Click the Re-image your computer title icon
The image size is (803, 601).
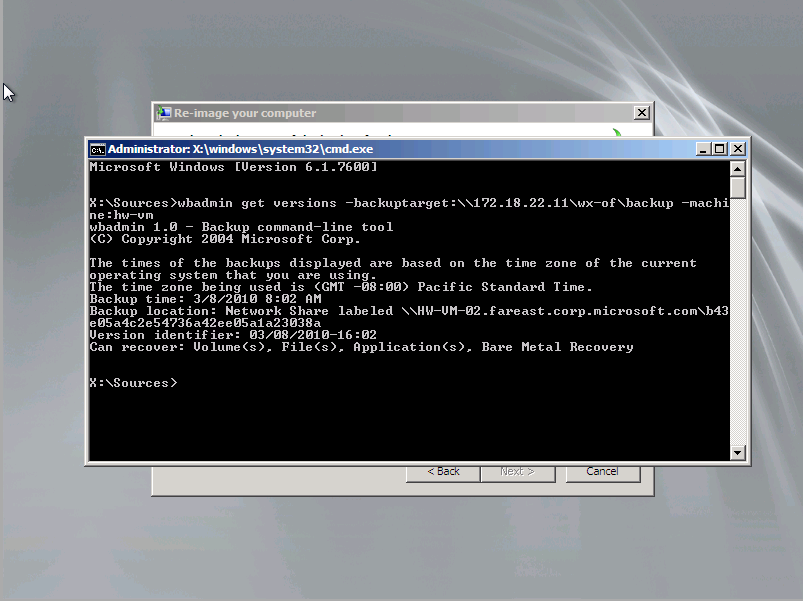(x=163, y=113)
